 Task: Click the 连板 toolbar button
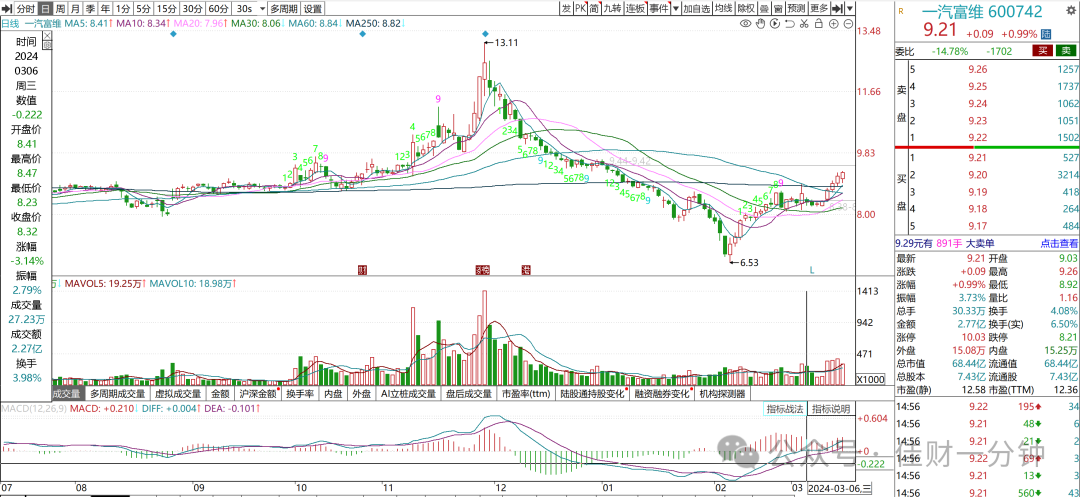coord(635,9)
